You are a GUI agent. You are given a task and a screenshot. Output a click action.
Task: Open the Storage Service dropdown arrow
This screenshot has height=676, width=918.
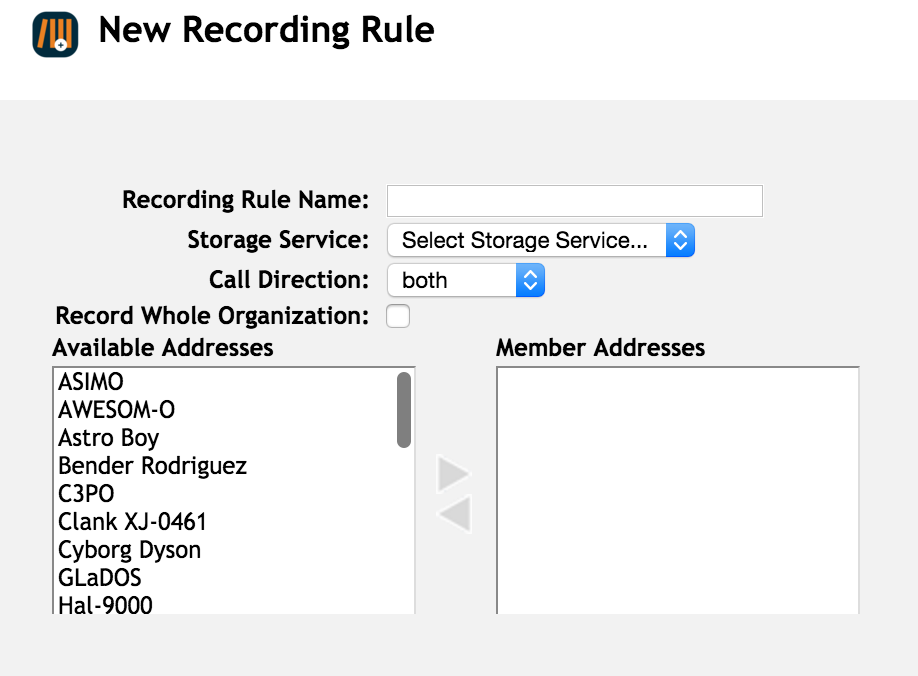tap(679, 240)
